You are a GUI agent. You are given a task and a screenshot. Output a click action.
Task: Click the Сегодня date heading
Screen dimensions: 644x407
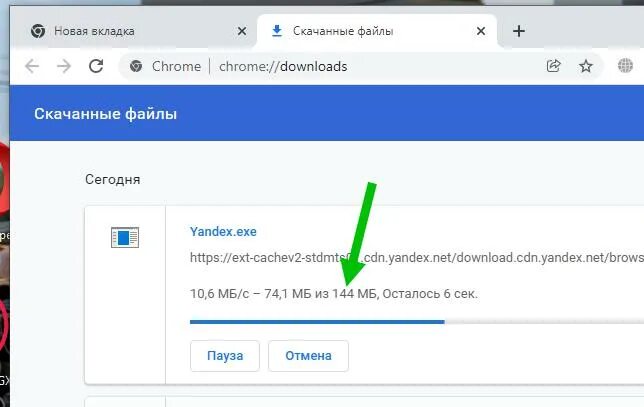113,180
